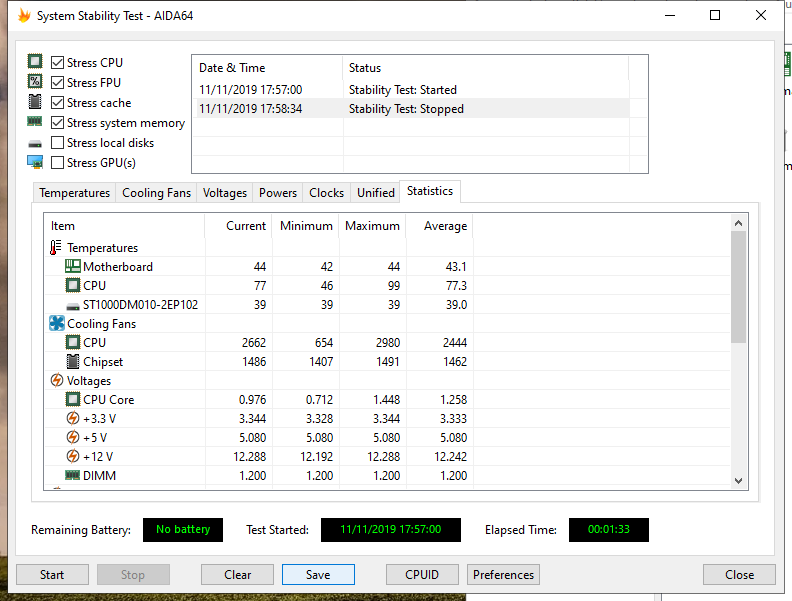792x601 pixels.
Task: Click the CPU chip icon beside Stress CPU
Action: [35, 62]
